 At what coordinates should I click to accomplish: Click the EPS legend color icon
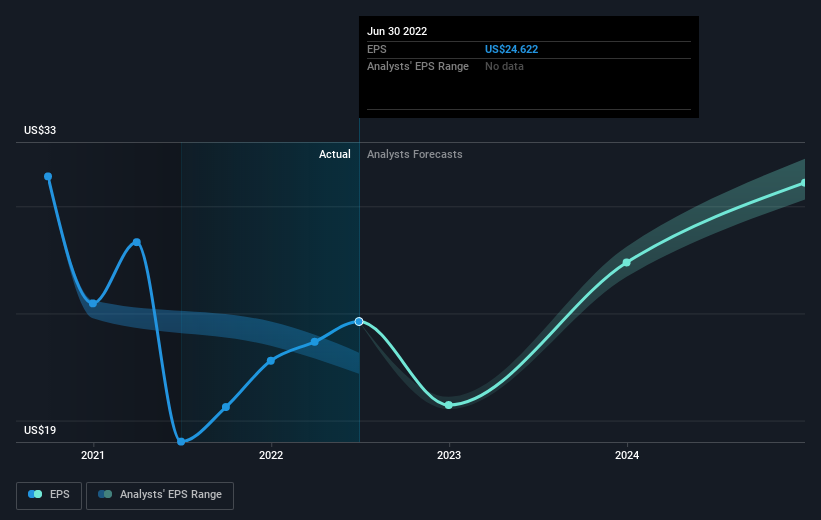tap(35, 494)
